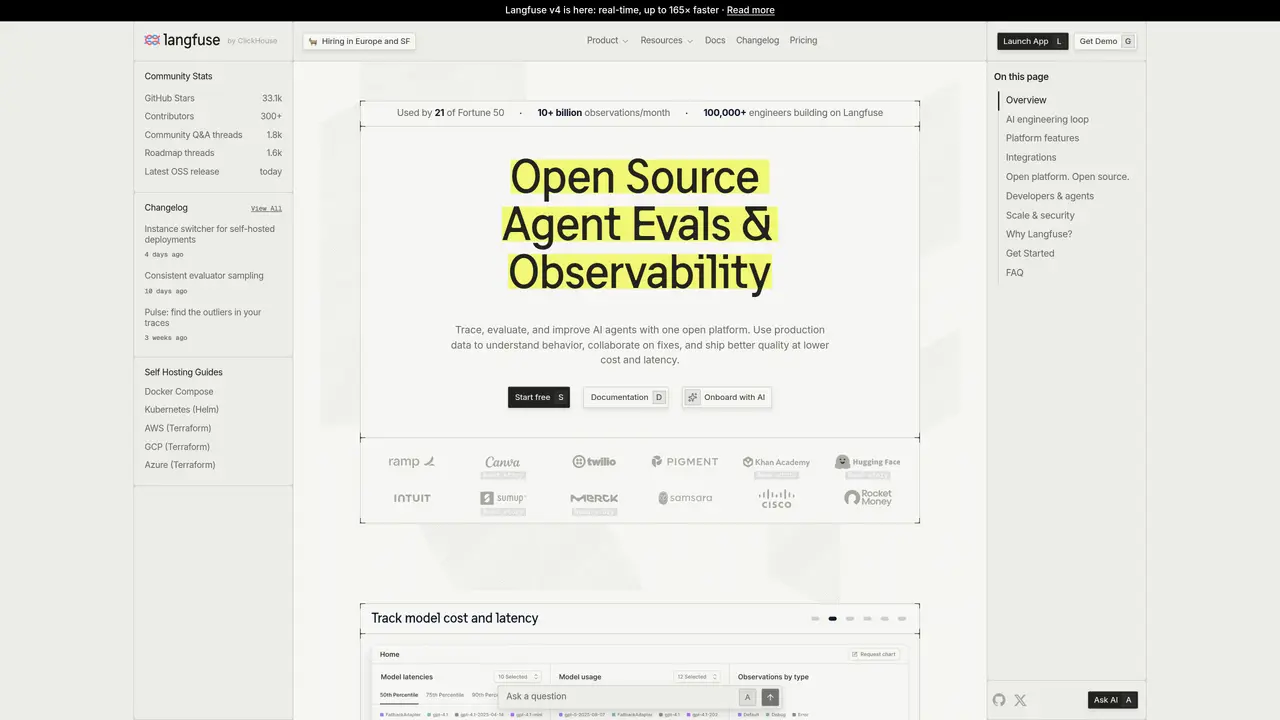The width and height of the screenshot is (1280, 720).
Task: Jump to Integrations section
Action: pos(1031,157)
